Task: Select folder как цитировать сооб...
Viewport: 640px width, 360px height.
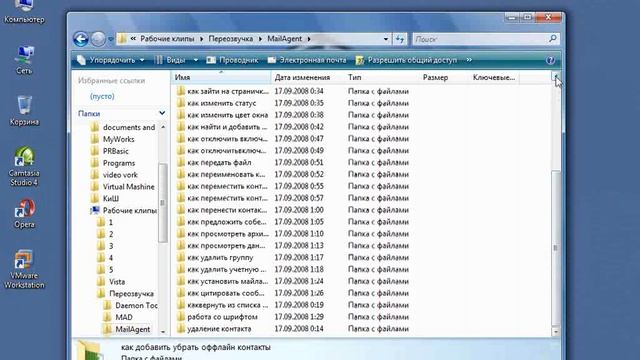Action: click(221, 293)
